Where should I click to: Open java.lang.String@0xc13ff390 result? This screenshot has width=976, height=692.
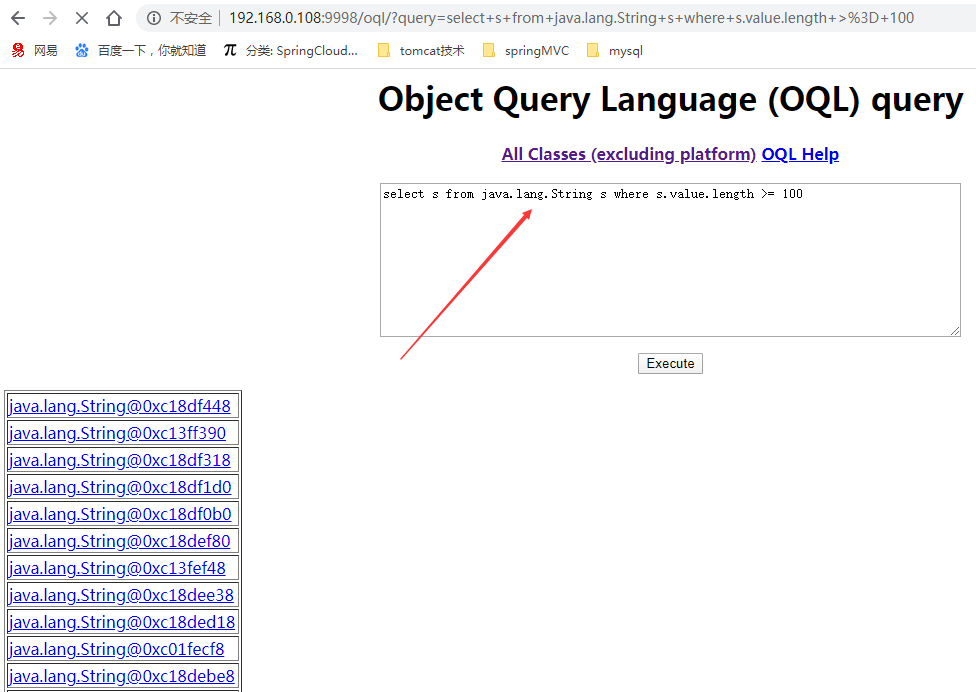117,433
